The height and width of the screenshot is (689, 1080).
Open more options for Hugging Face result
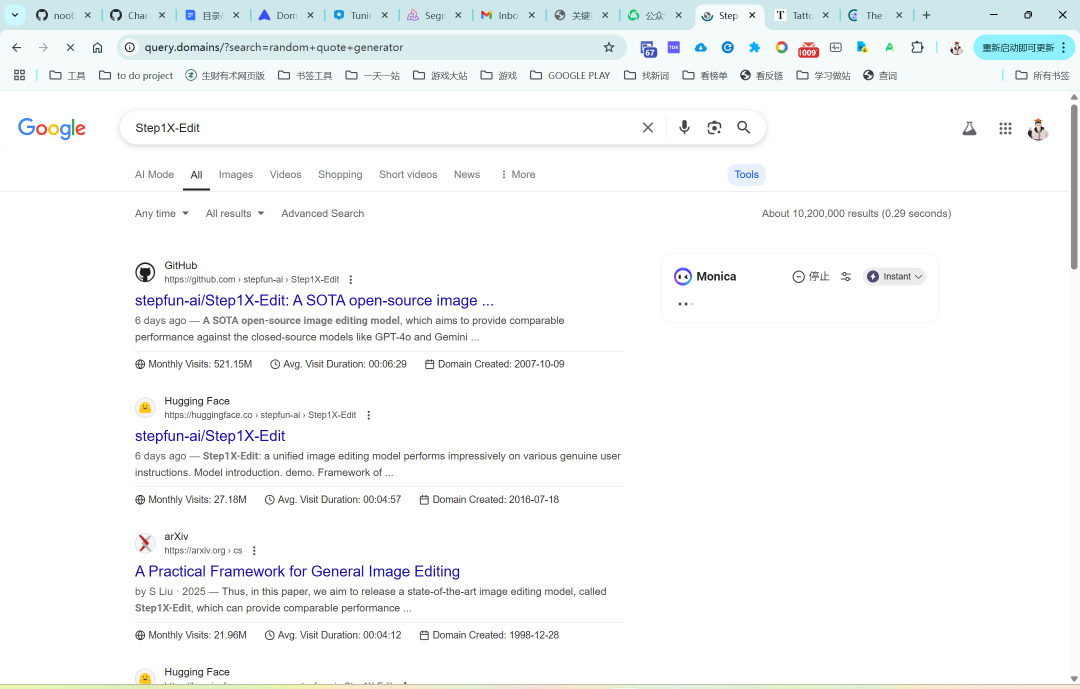click(368, 415)
